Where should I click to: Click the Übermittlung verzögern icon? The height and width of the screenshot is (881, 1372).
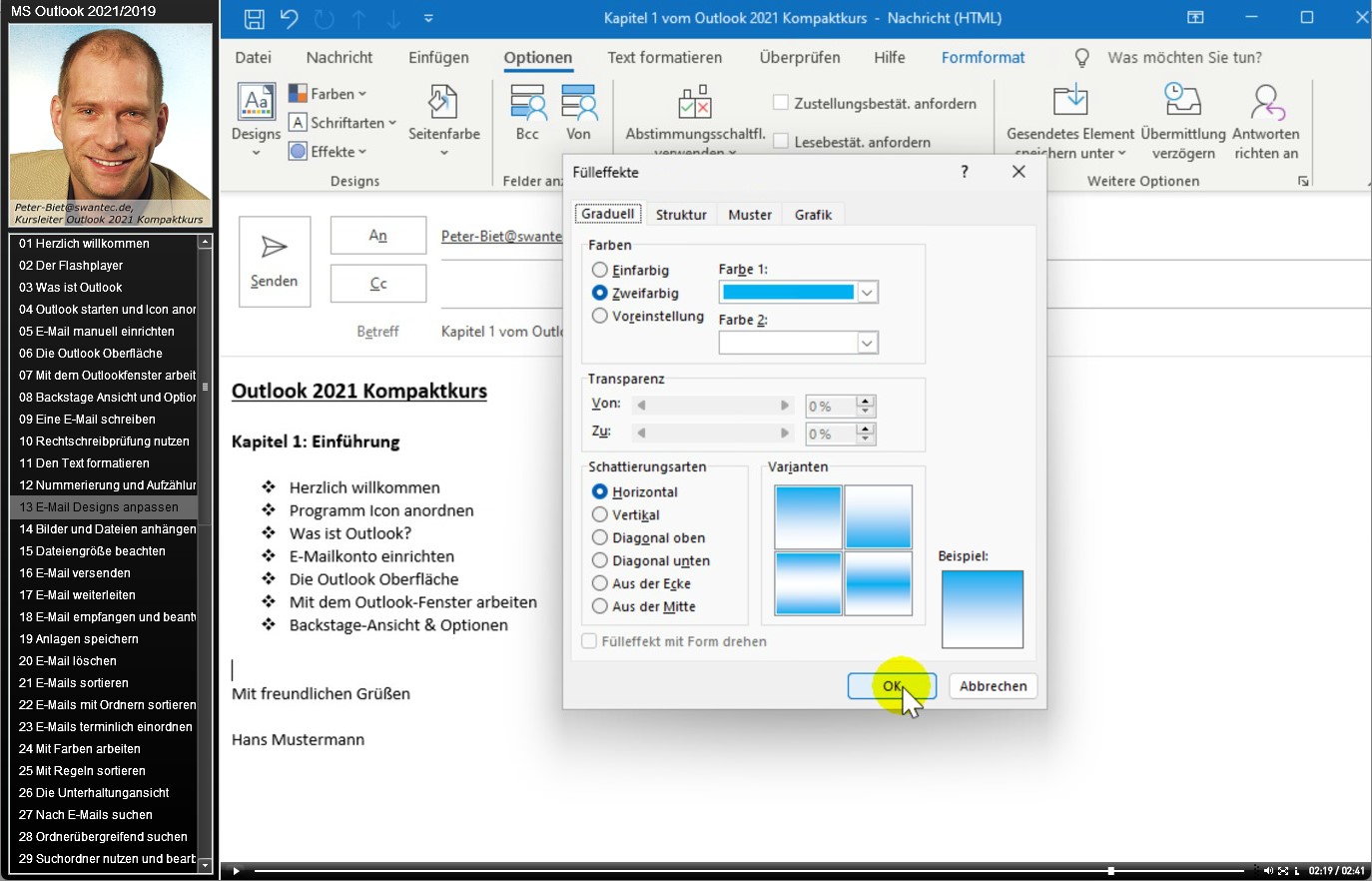(x=1182, y=102)
